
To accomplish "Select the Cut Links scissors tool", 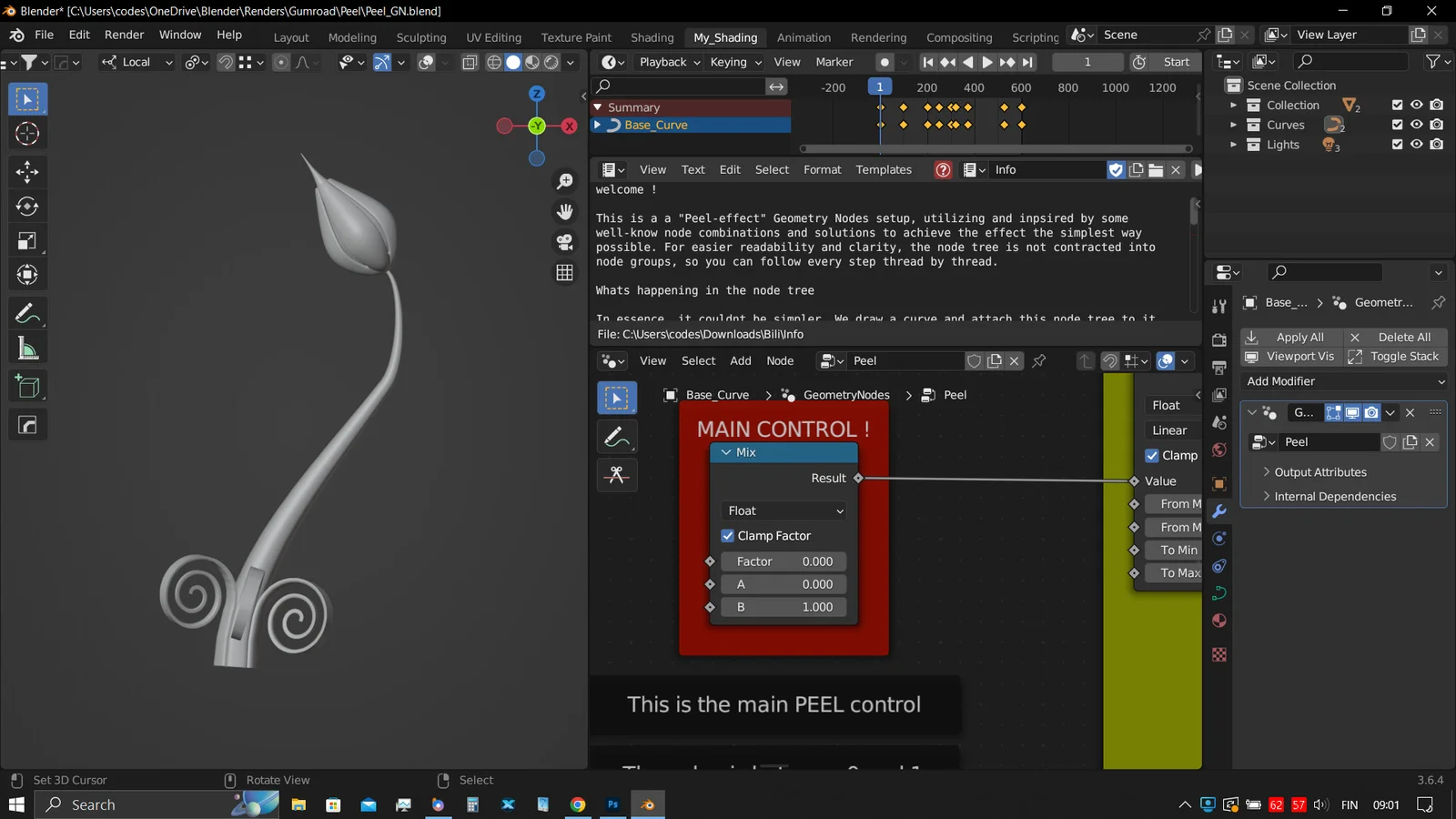I will [x=617, y=474].
